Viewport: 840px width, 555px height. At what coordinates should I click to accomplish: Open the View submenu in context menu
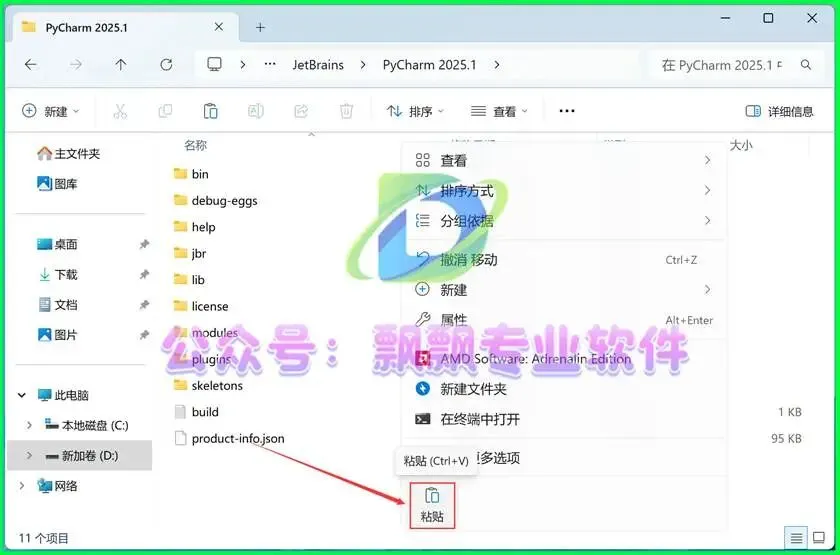[564, 160]
